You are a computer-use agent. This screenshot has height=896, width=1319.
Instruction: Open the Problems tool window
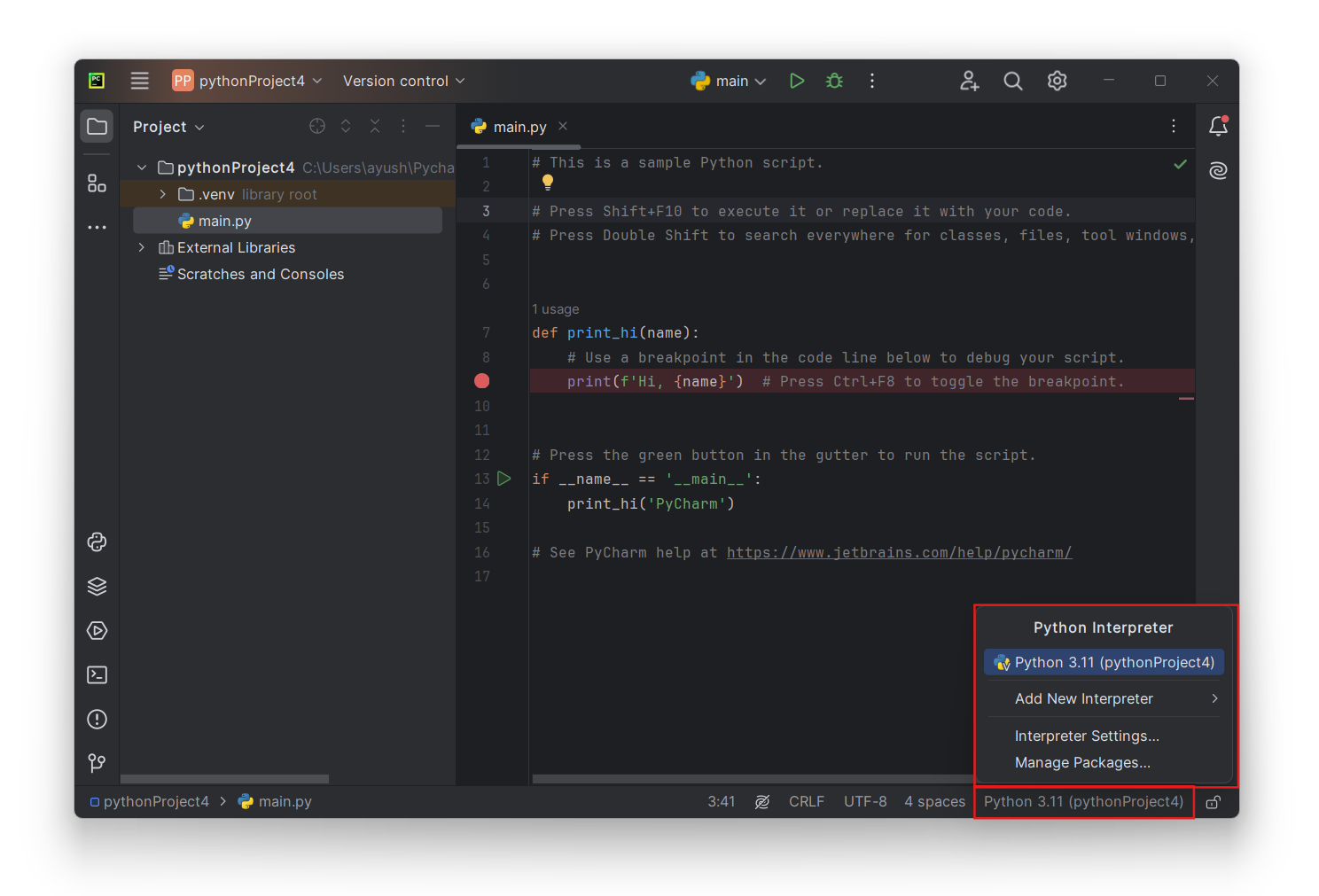coord(97,720)
